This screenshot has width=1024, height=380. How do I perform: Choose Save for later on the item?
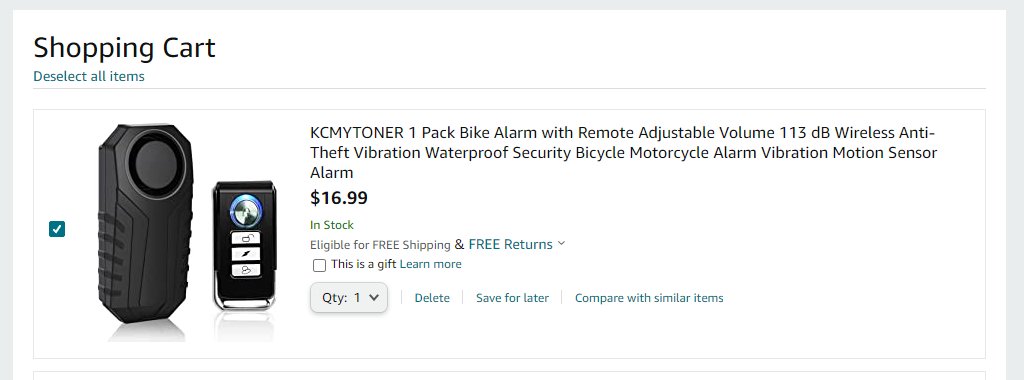click(x=513, y=298)
